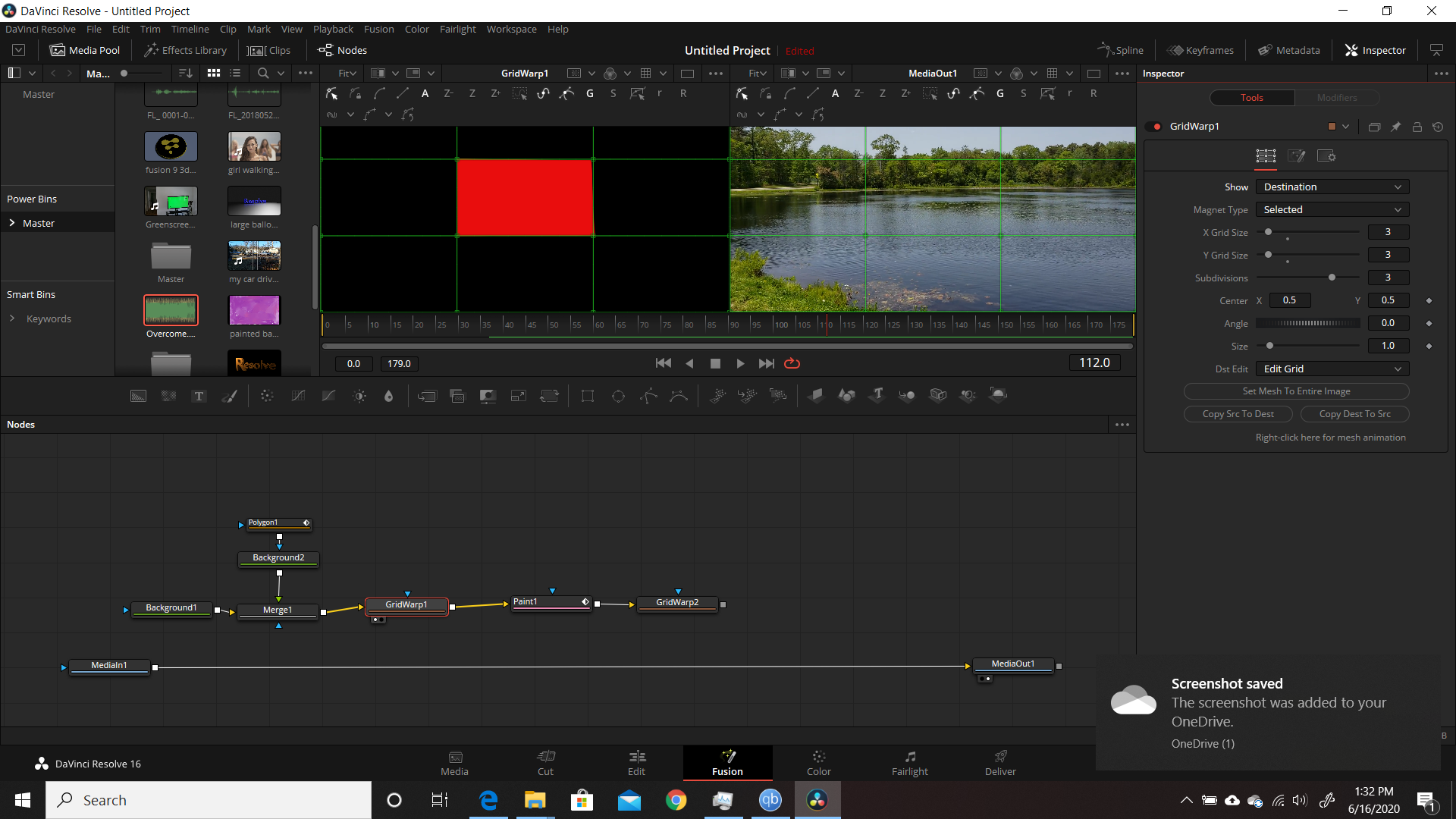Open the Render settings tab icon in Inspector
Screen dimensions: 1456x819
click(1296, 155)
